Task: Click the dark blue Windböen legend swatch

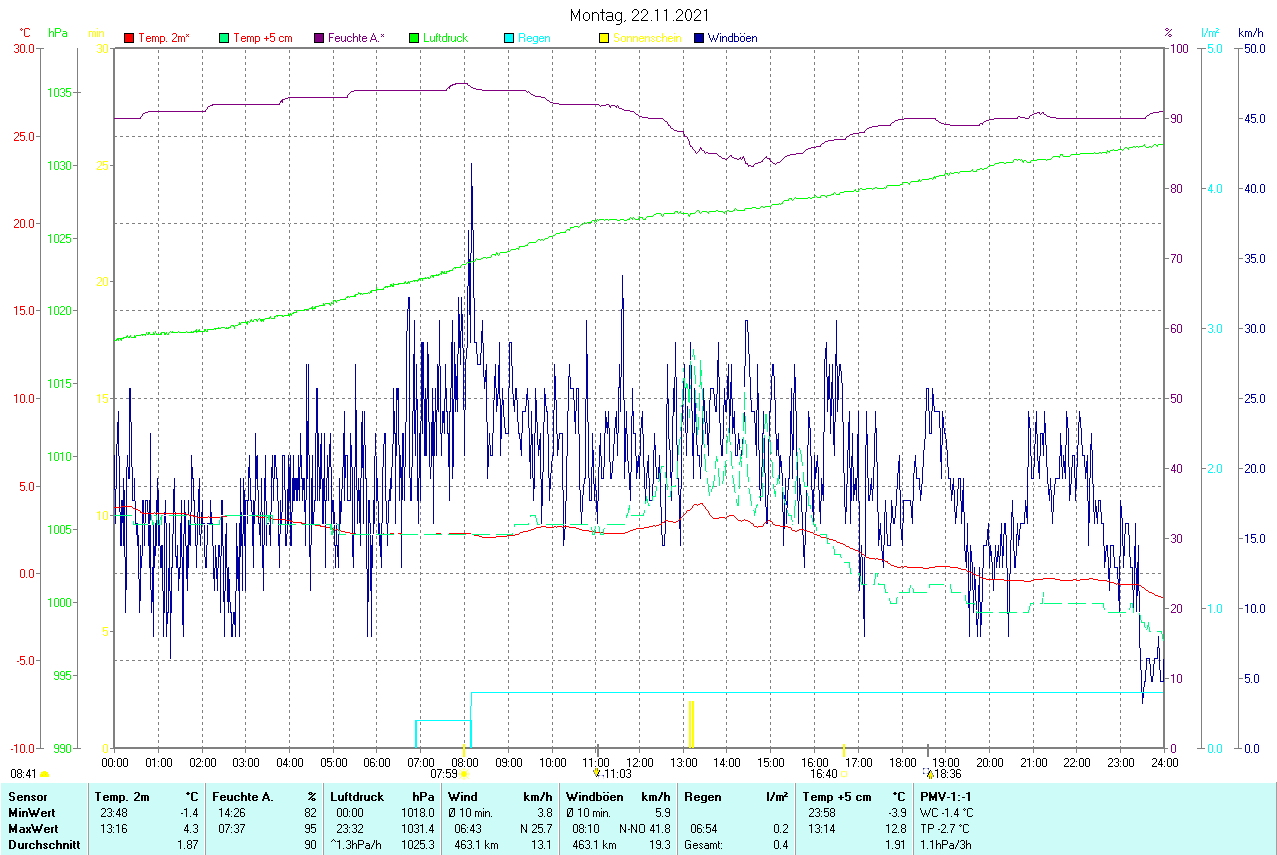Action: click(698, 38)
